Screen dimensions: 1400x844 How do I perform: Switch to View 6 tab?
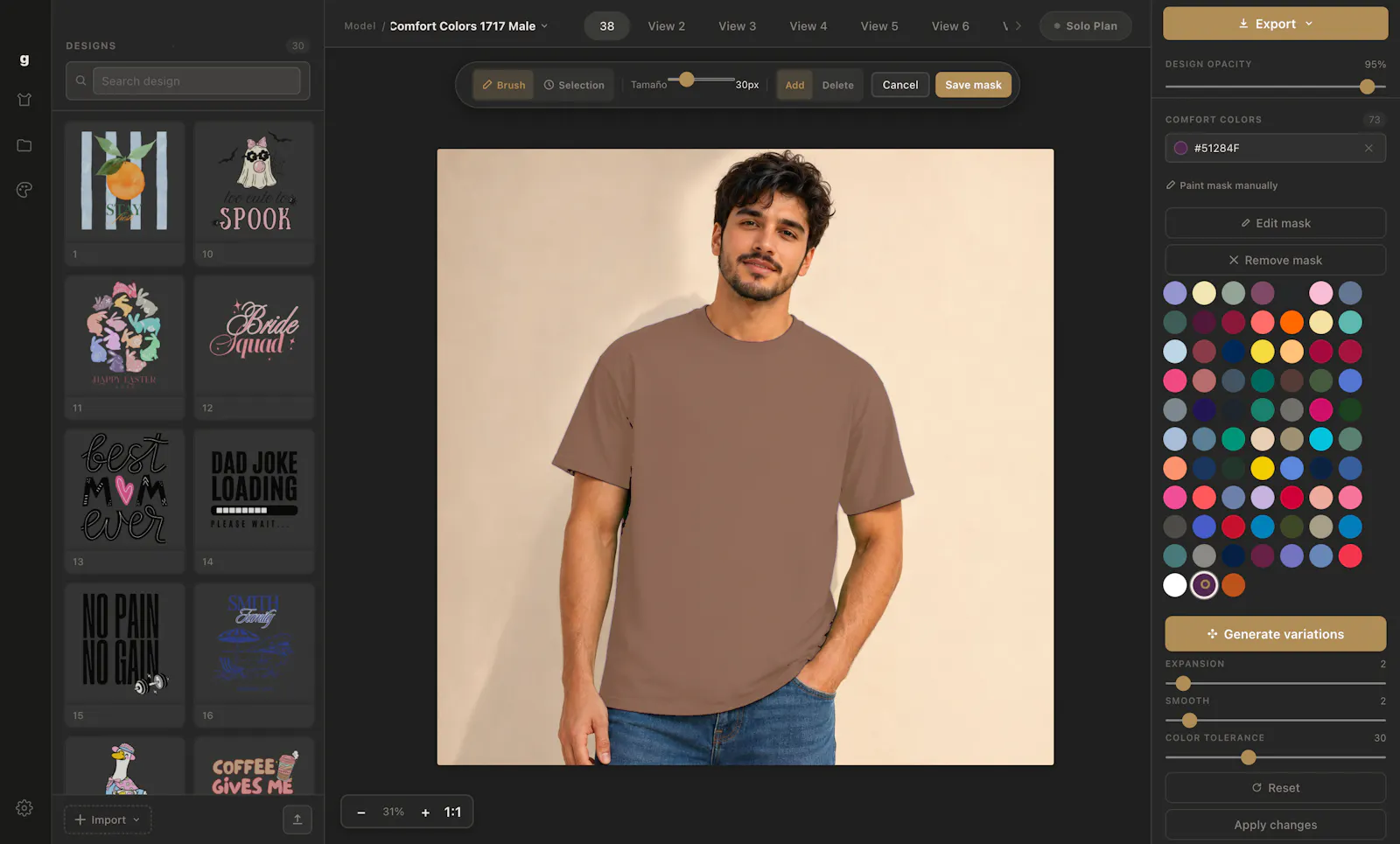click(x=950, y=26)
